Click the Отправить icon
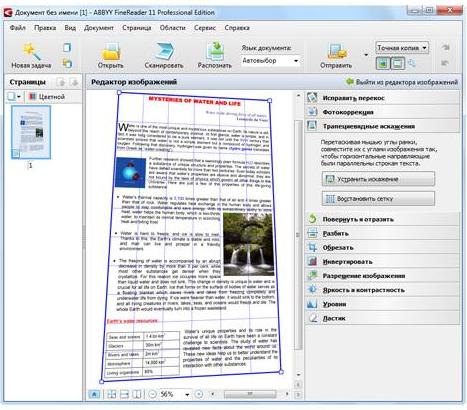The image size is (467, 410). 336,52
